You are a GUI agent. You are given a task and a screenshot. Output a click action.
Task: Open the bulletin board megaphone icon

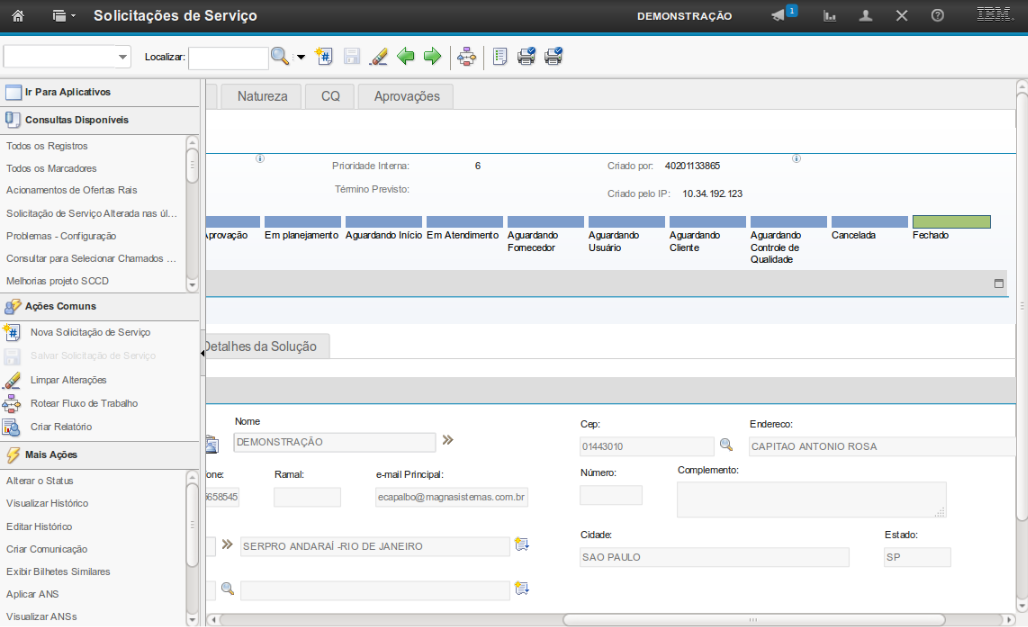[779, 16]
